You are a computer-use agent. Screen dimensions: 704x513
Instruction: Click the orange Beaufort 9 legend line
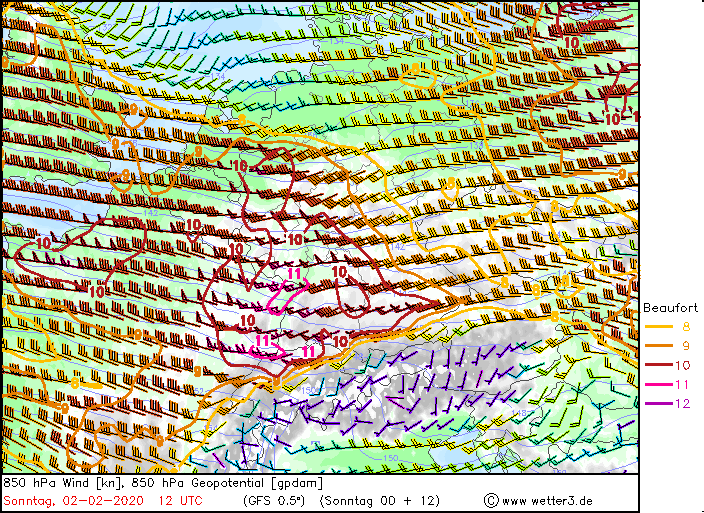coord(659,345)
